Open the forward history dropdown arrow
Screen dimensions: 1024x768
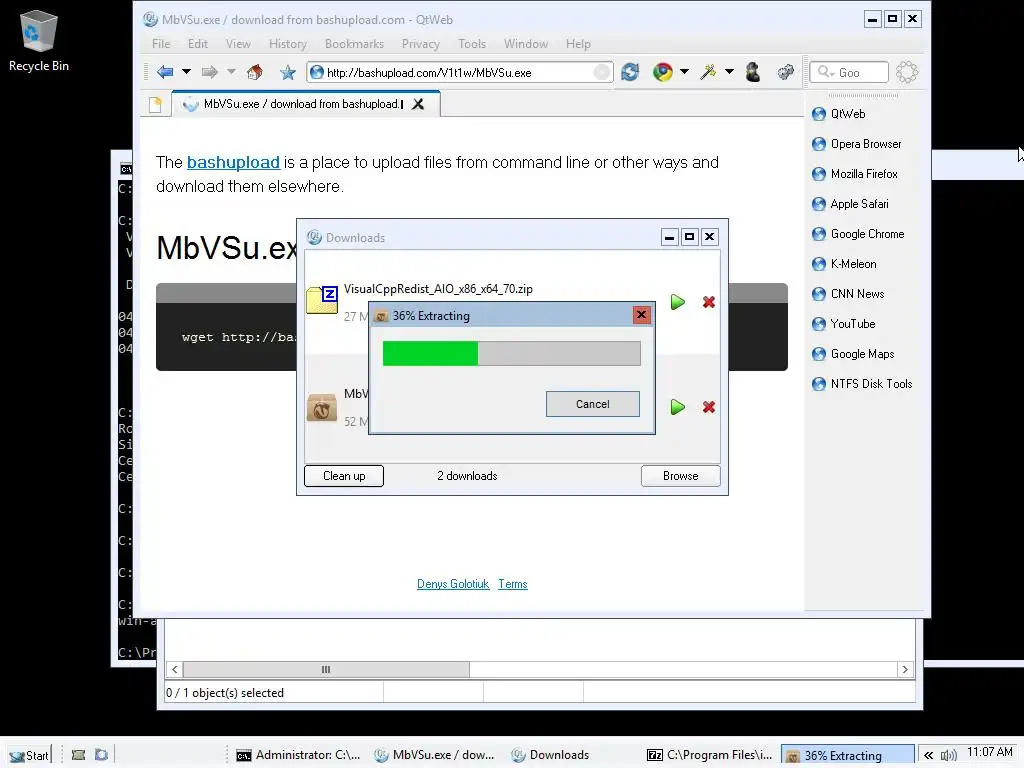pyautogui.click(x=231, y=72)
